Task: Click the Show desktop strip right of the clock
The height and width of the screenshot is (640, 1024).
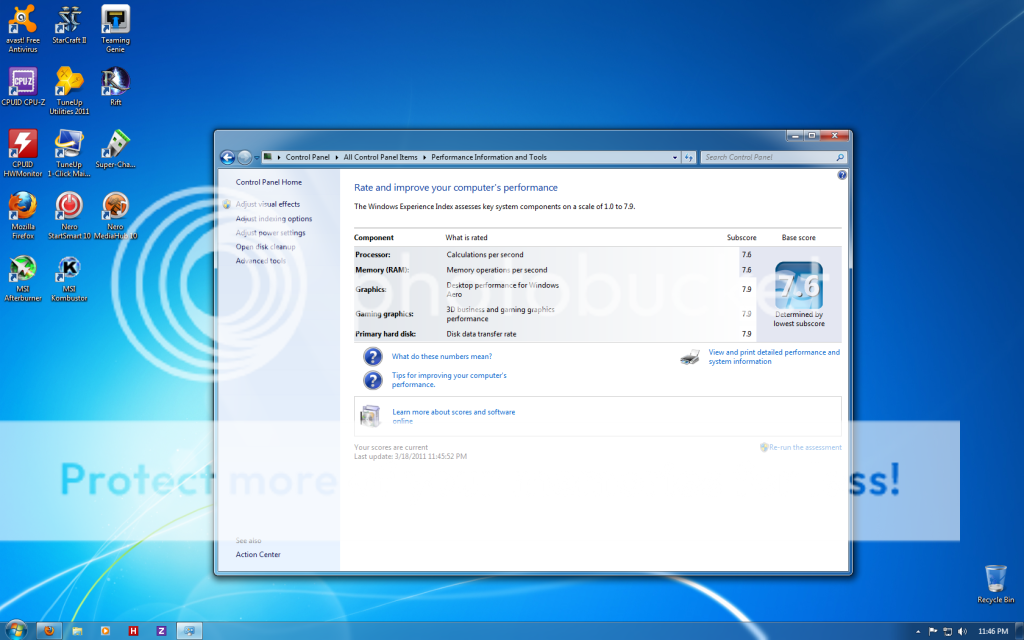Action: point(1019,631)
